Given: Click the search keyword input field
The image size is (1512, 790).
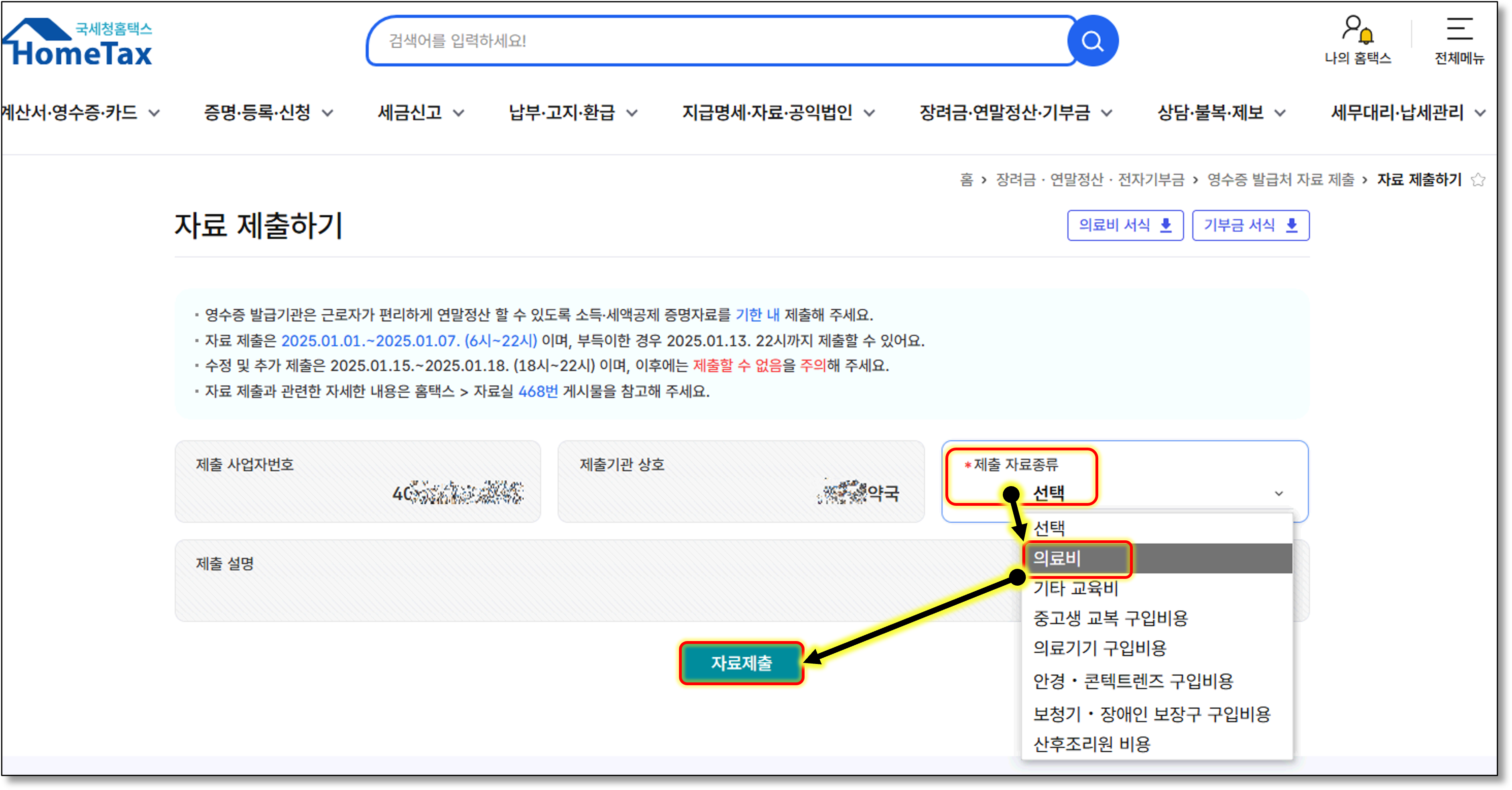Looking at the screenshot, I should coord(716,41).
